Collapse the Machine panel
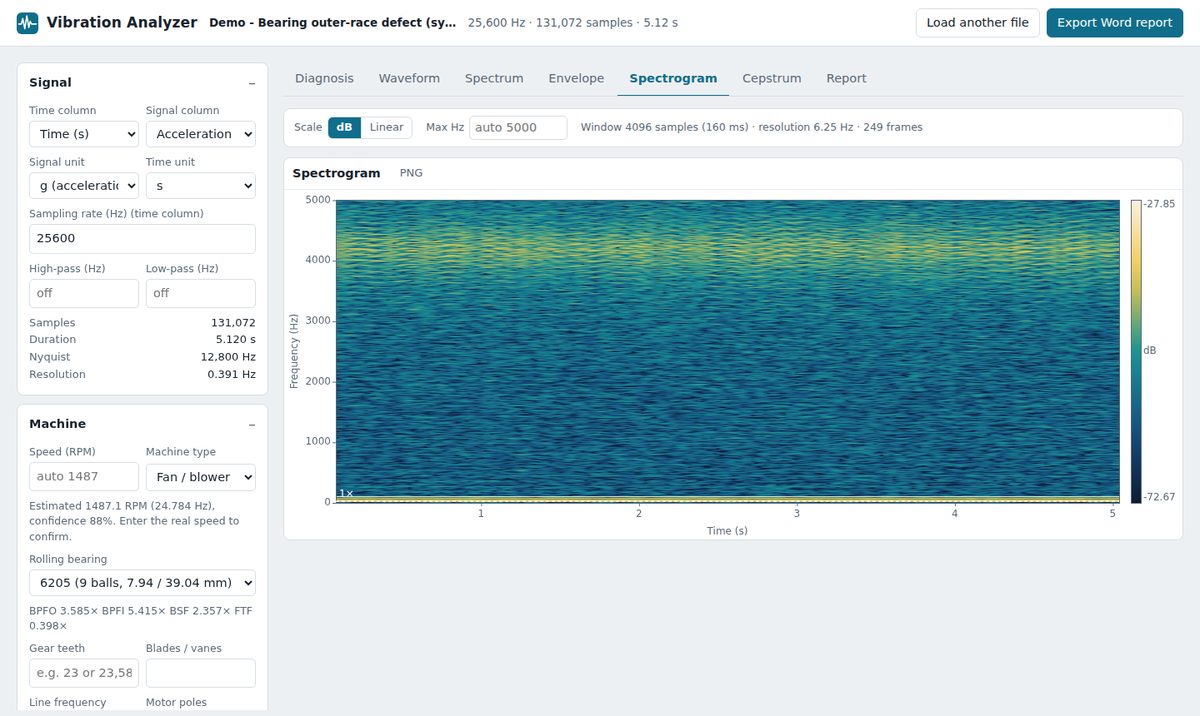The width and height of the screenshot is (1200, 716). [252, 424]
